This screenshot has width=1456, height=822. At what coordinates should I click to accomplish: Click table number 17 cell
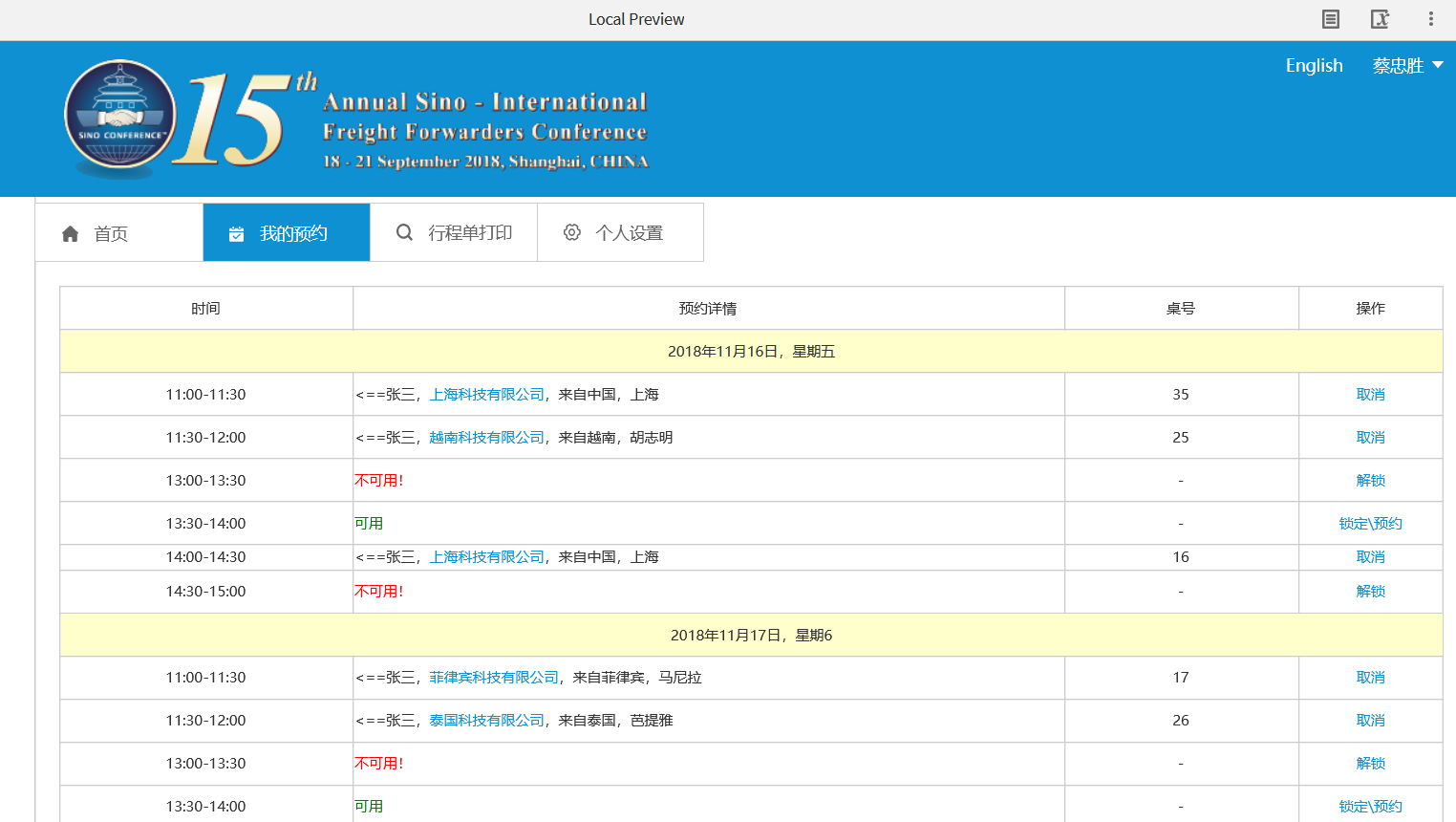(1181, 678)
